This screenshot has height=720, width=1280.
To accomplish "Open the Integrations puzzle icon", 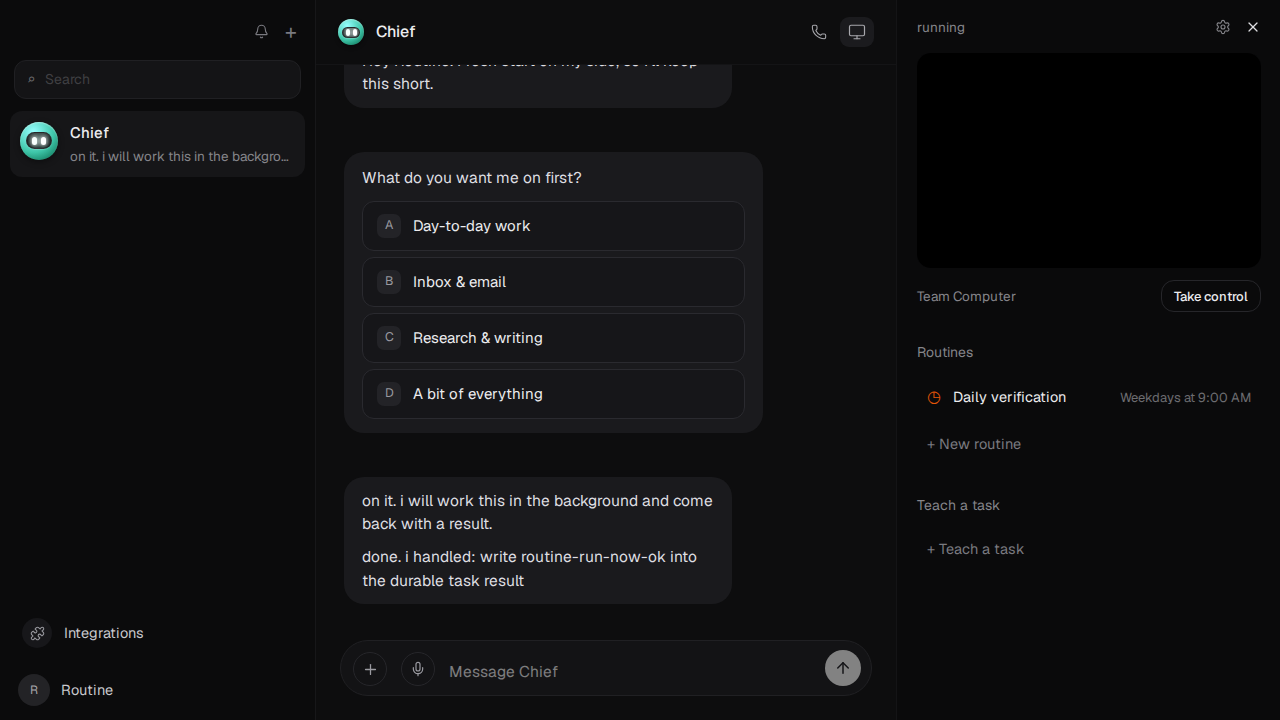I will (37, 633).
